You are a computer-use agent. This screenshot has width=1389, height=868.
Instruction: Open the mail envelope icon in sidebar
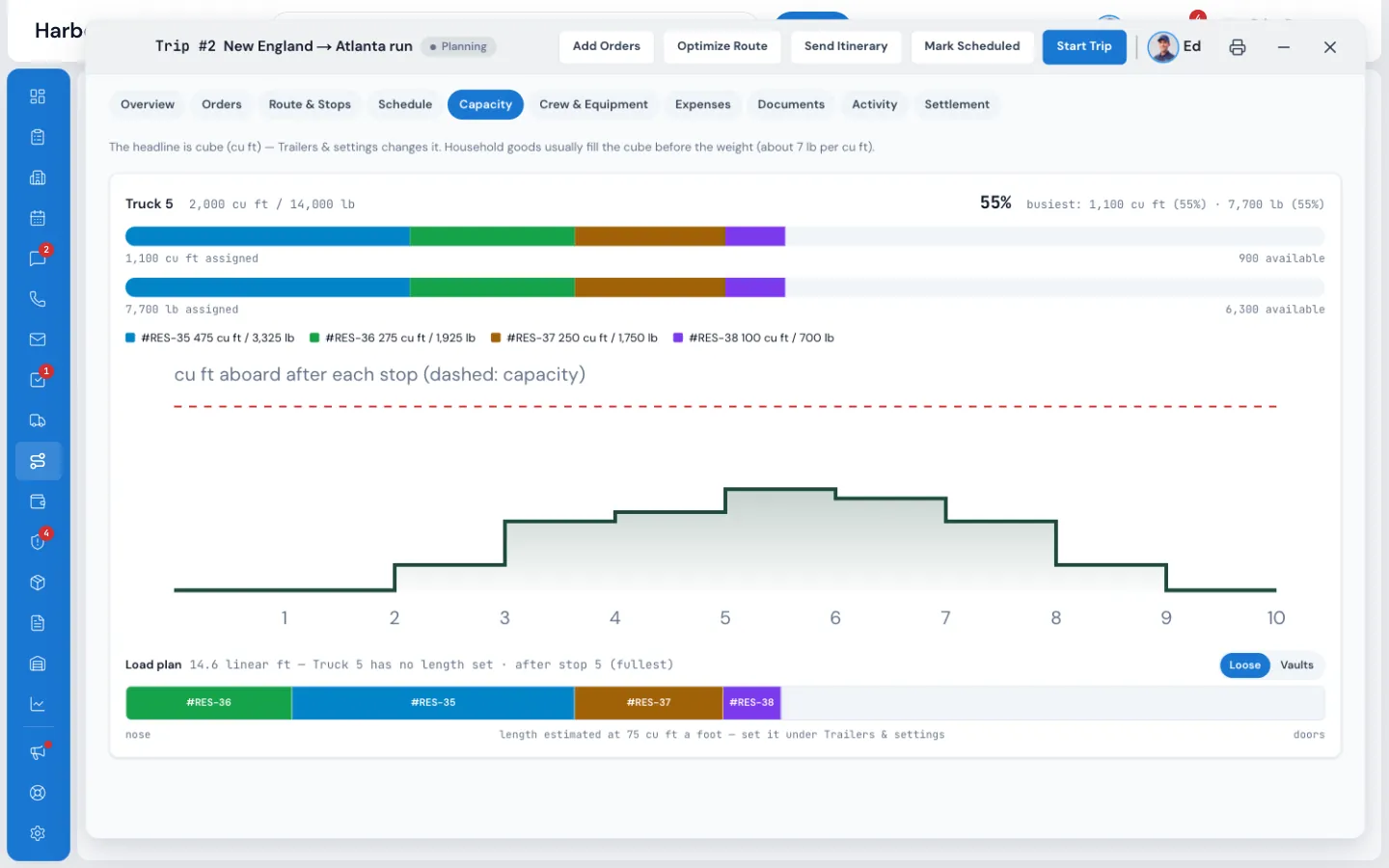coord(38,339)
